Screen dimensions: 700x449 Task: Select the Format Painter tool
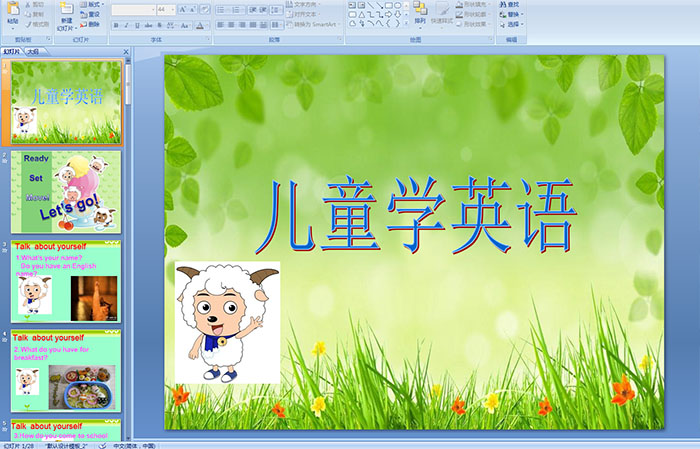coord(37,24)
